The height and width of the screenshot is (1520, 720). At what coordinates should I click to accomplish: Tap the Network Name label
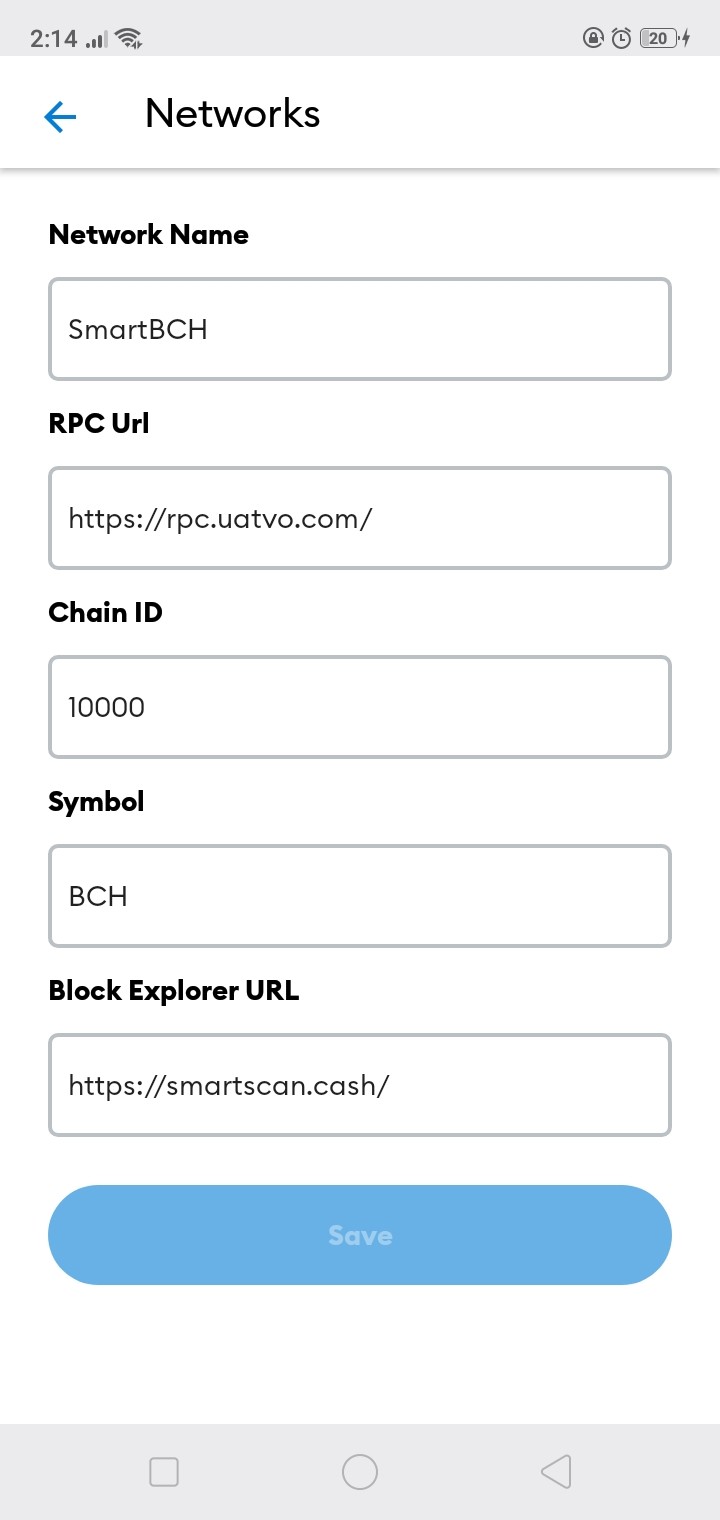point(149,234)
